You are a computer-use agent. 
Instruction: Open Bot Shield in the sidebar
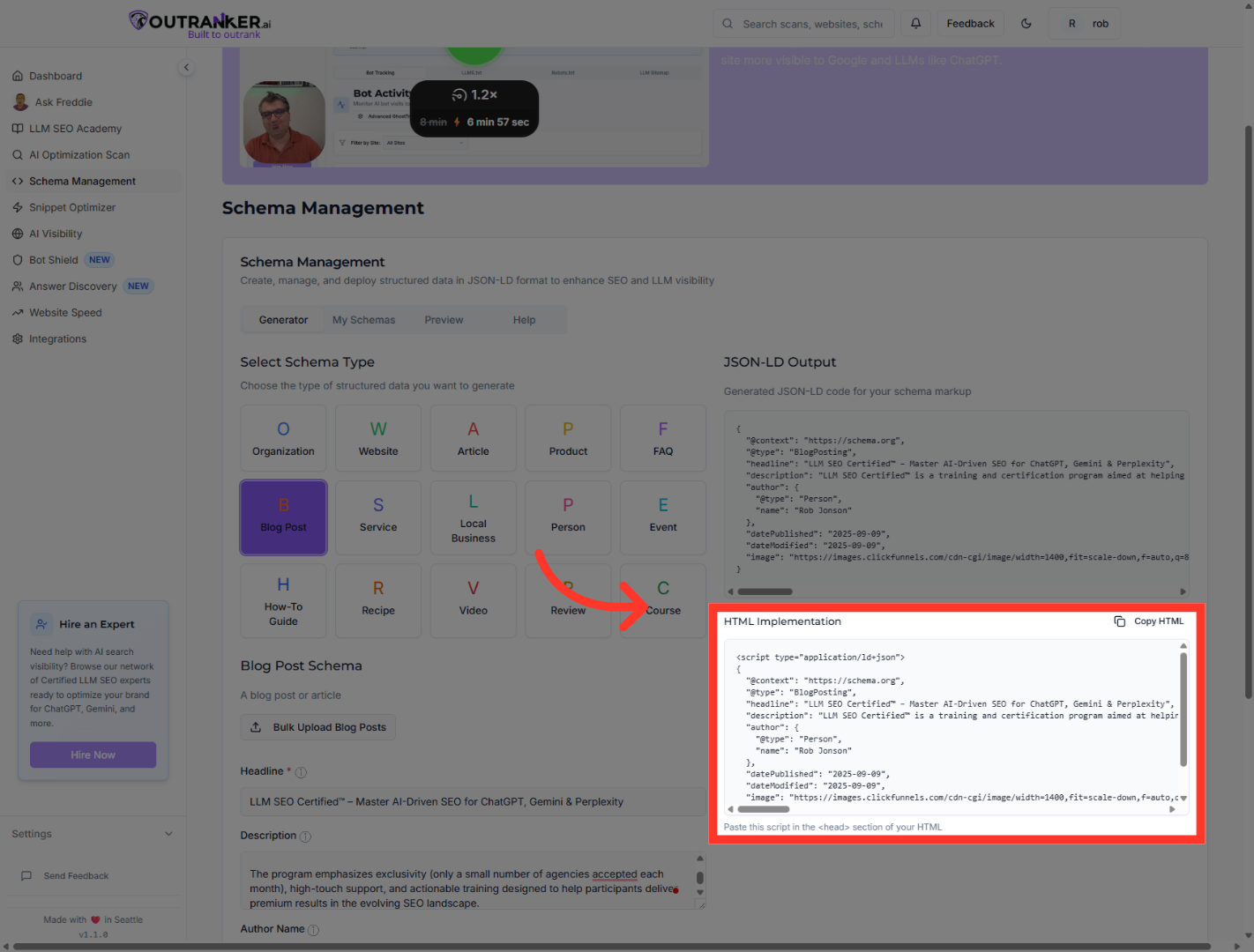tap(53, 259)
